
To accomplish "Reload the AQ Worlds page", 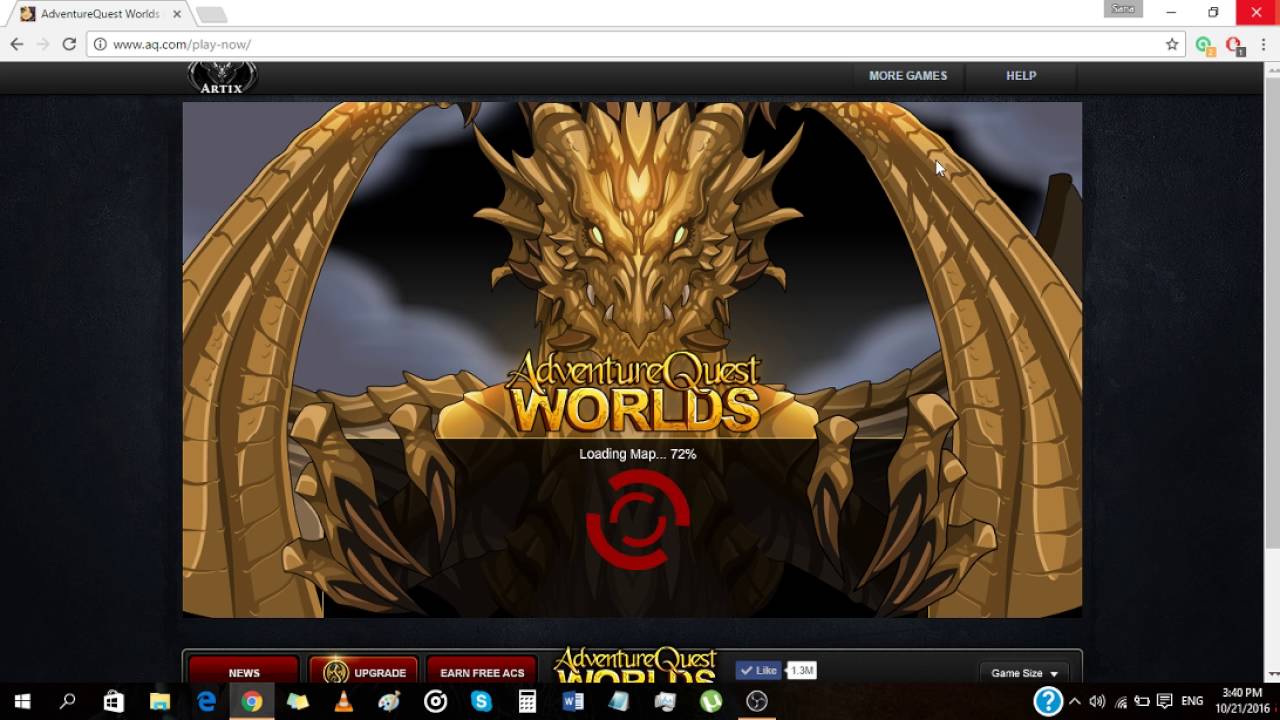I will (69, 44).
